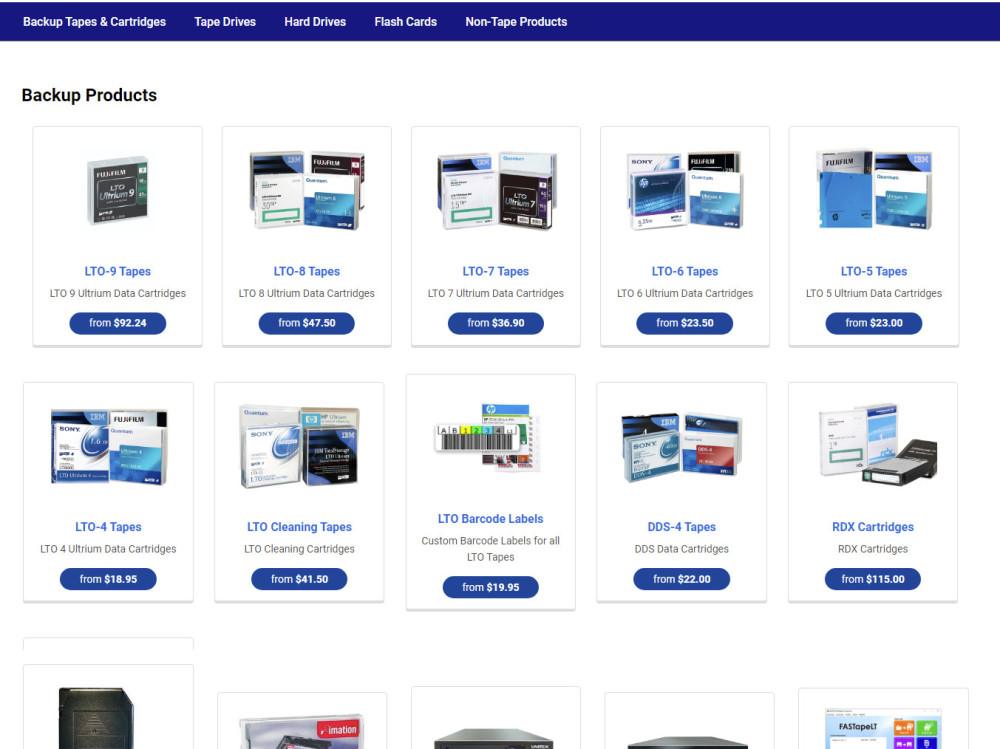
Task: Open the LTO-4 Tapes link
Action: click(x=108, y=527)
